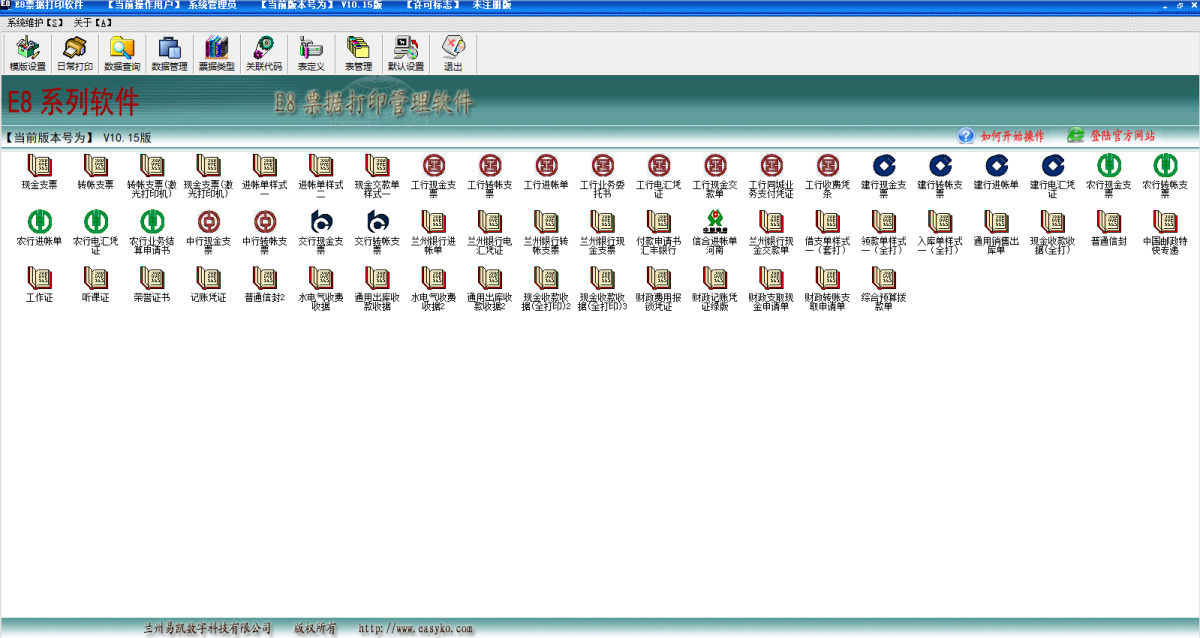Click the 退出 exit icon
This screenshot has height=638, width=1200.
(453, 53)
